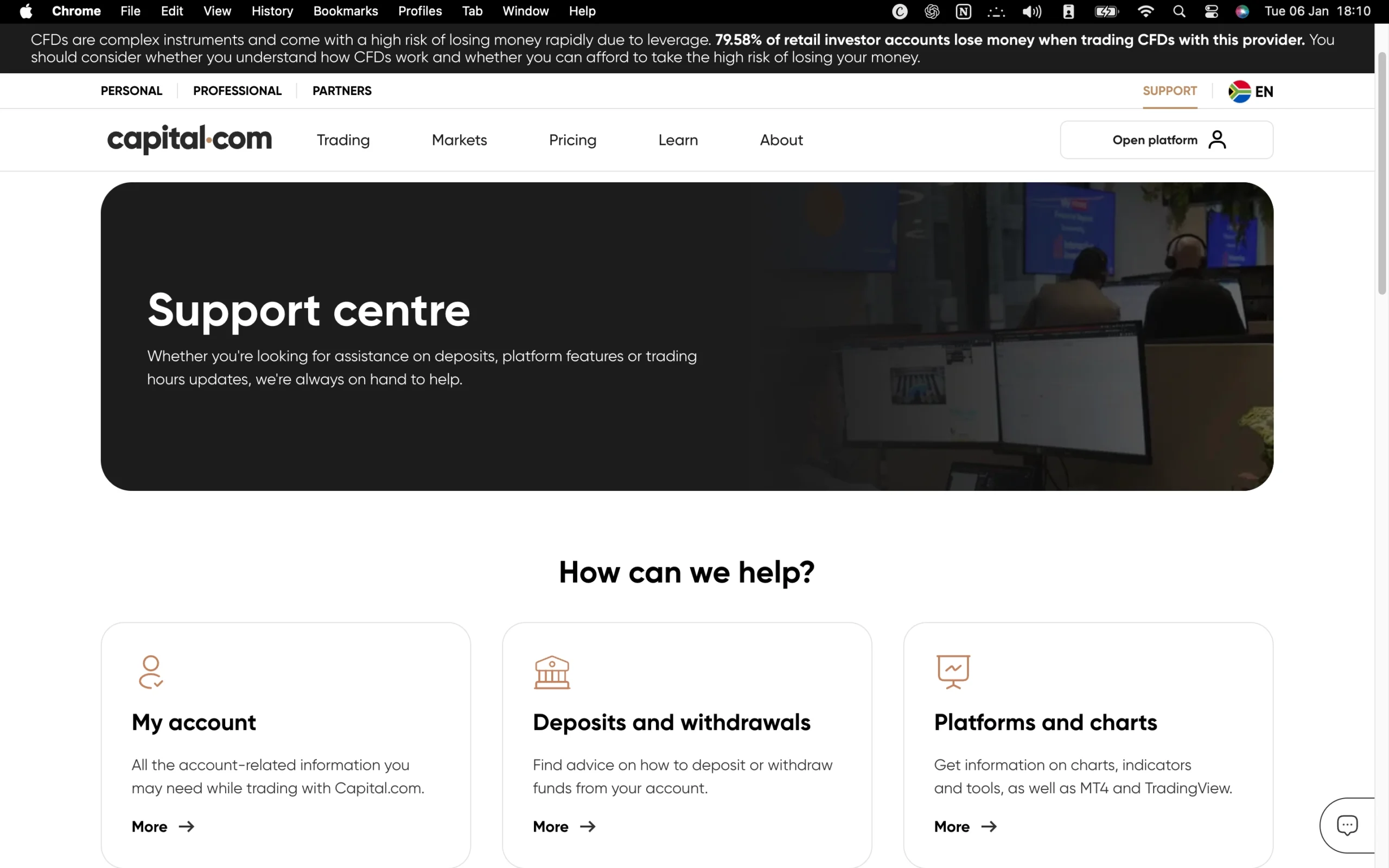Click the My account person icon

tap(150, 671)
